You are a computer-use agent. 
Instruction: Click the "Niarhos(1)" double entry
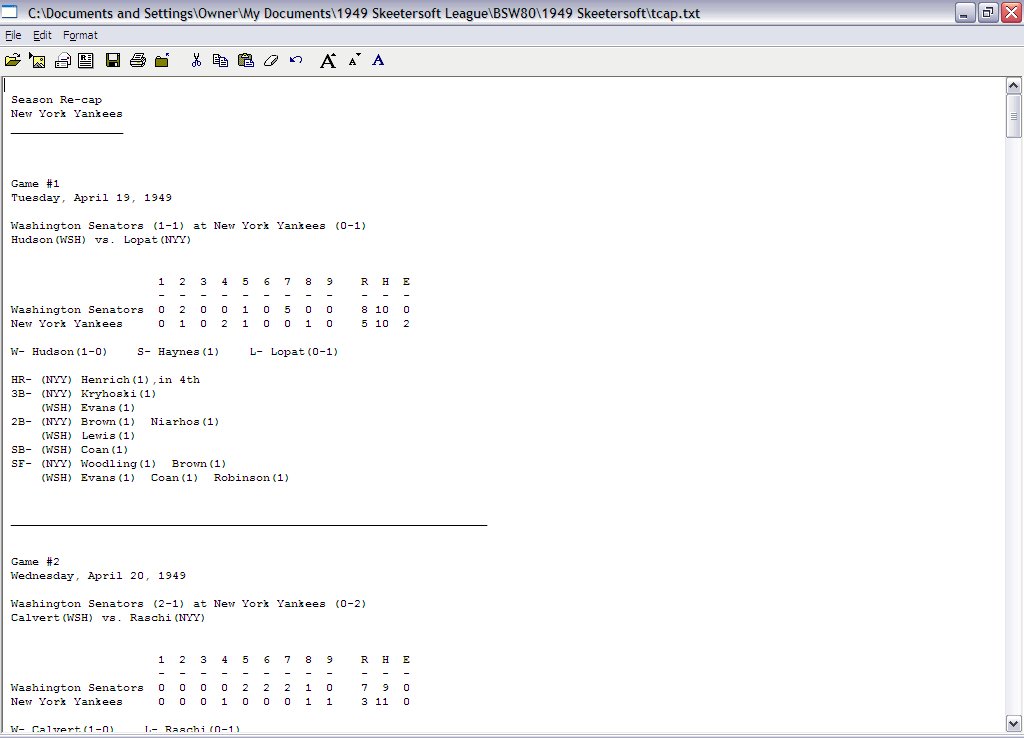[x=185, y=422]
